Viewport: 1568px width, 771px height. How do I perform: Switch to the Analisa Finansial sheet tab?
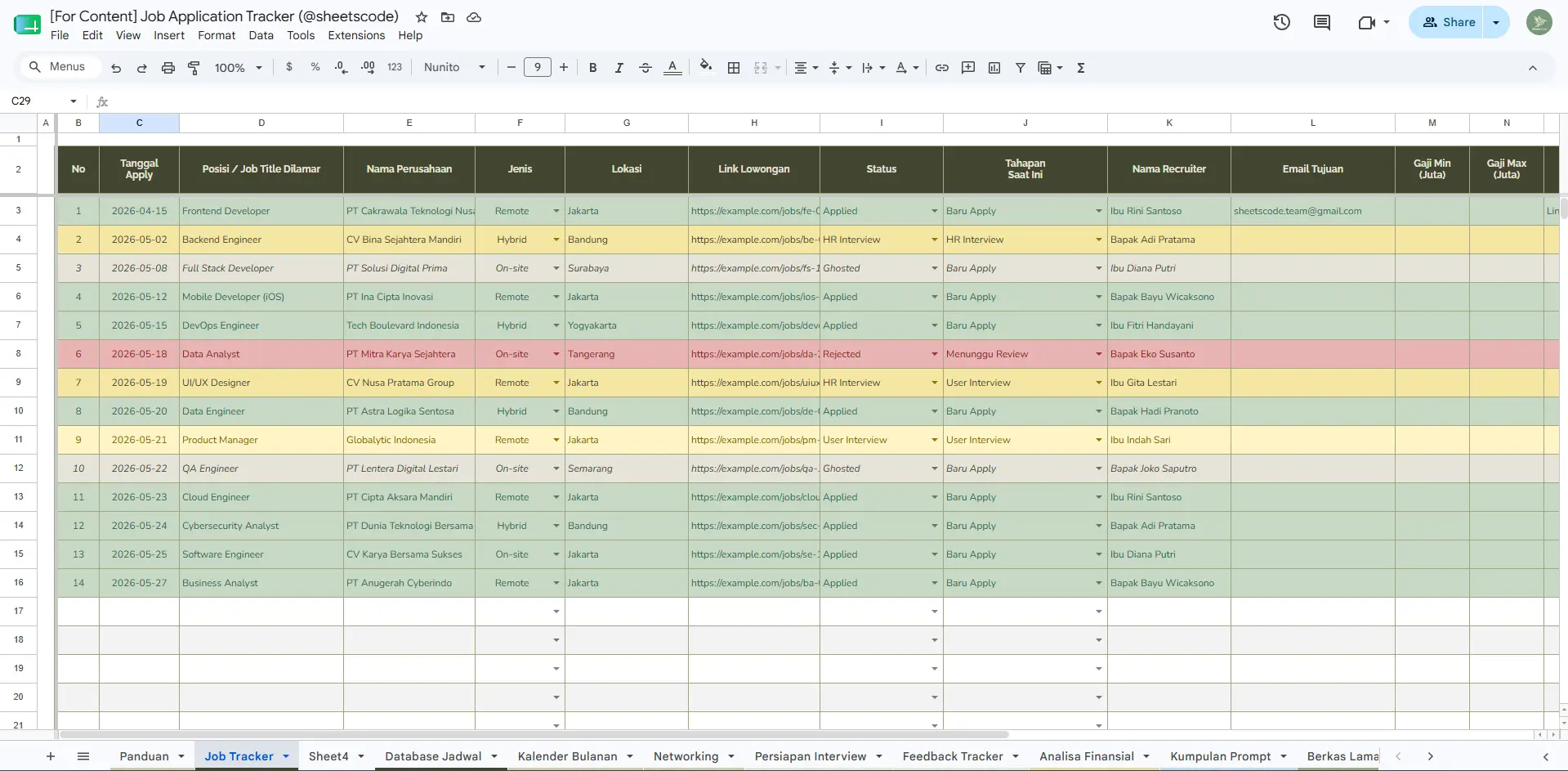pos(1087,756)
